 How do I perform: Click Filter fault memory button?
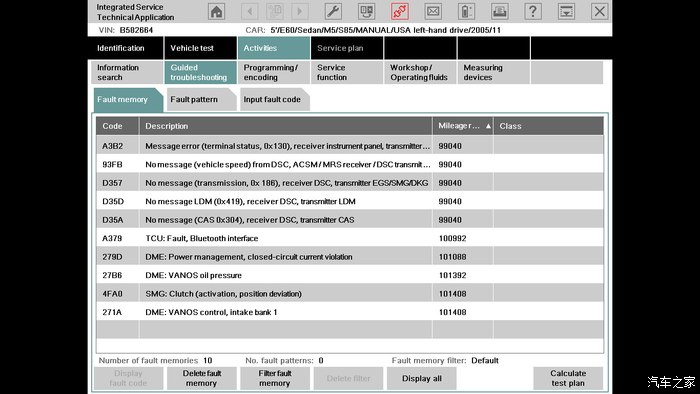pyautogui.click(x=275, y=378)
